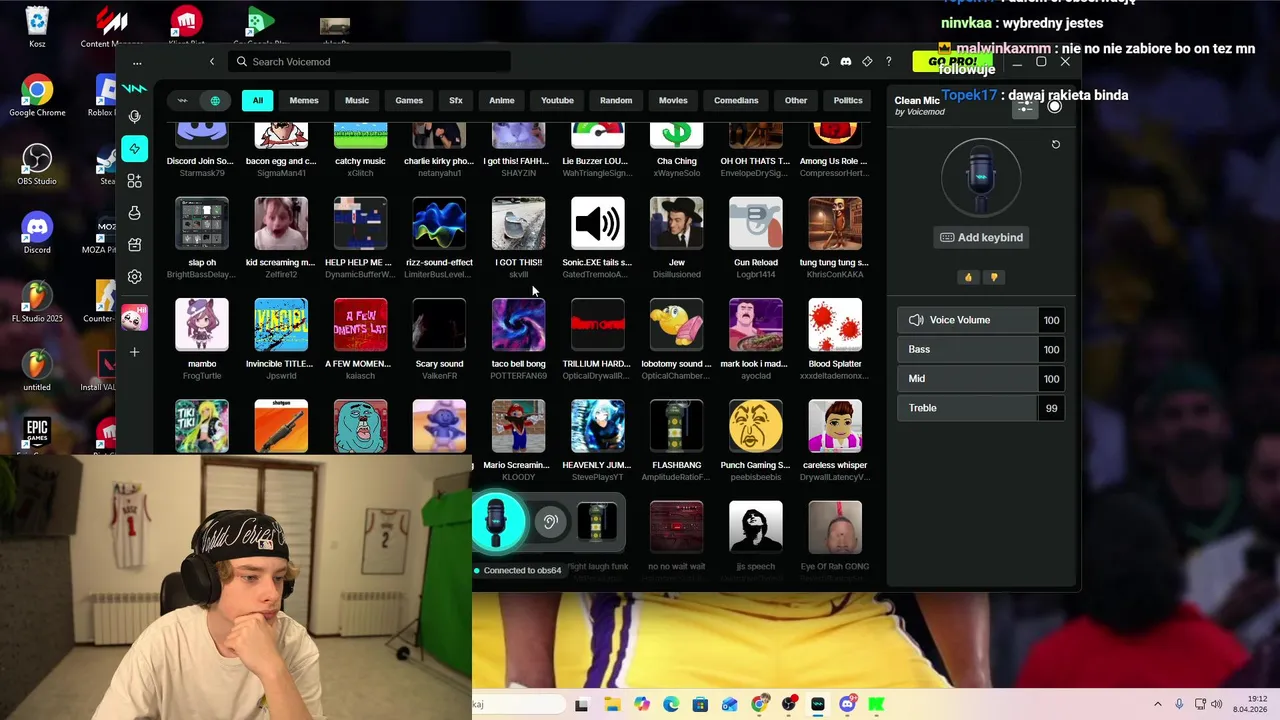1280x720 pixels.
Task: Open the notifications bell icon
Action: pos(824,62)
